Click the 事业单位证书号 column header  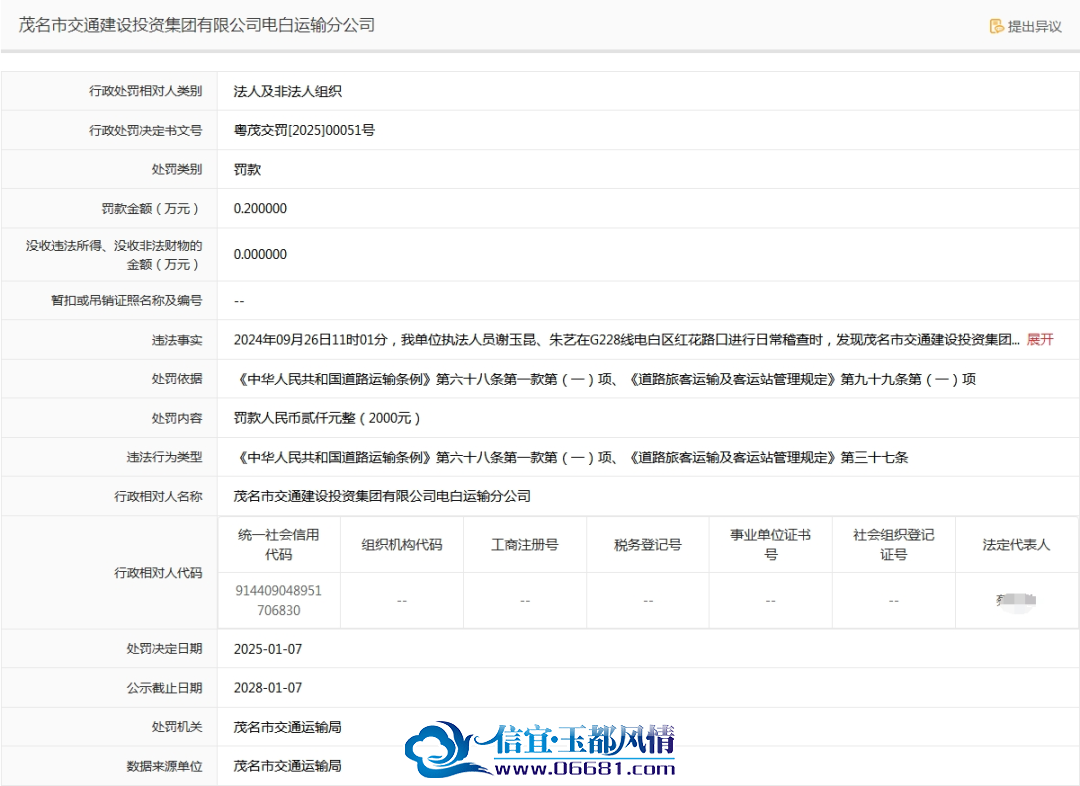[770, 544]
